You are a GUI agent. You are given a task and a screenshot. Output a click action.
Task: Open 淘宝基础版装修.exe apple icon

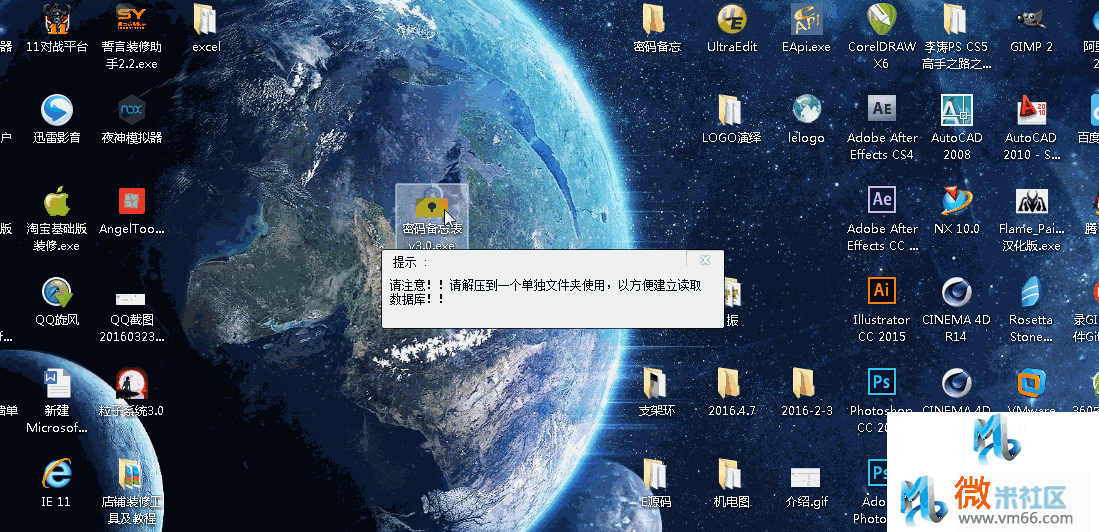coord(57,219)
